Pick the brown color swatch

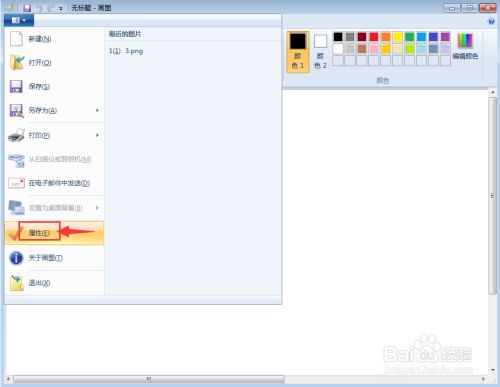pyautogui.click(x=362, y=49)
